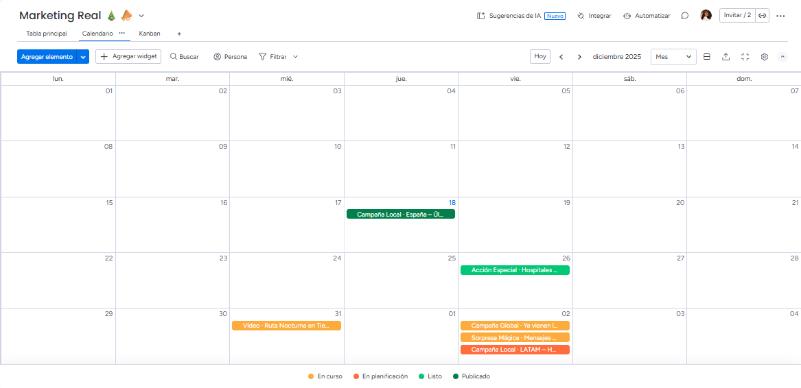
Task: Select day 31 in calendar
Action: (x=337, y=313)
